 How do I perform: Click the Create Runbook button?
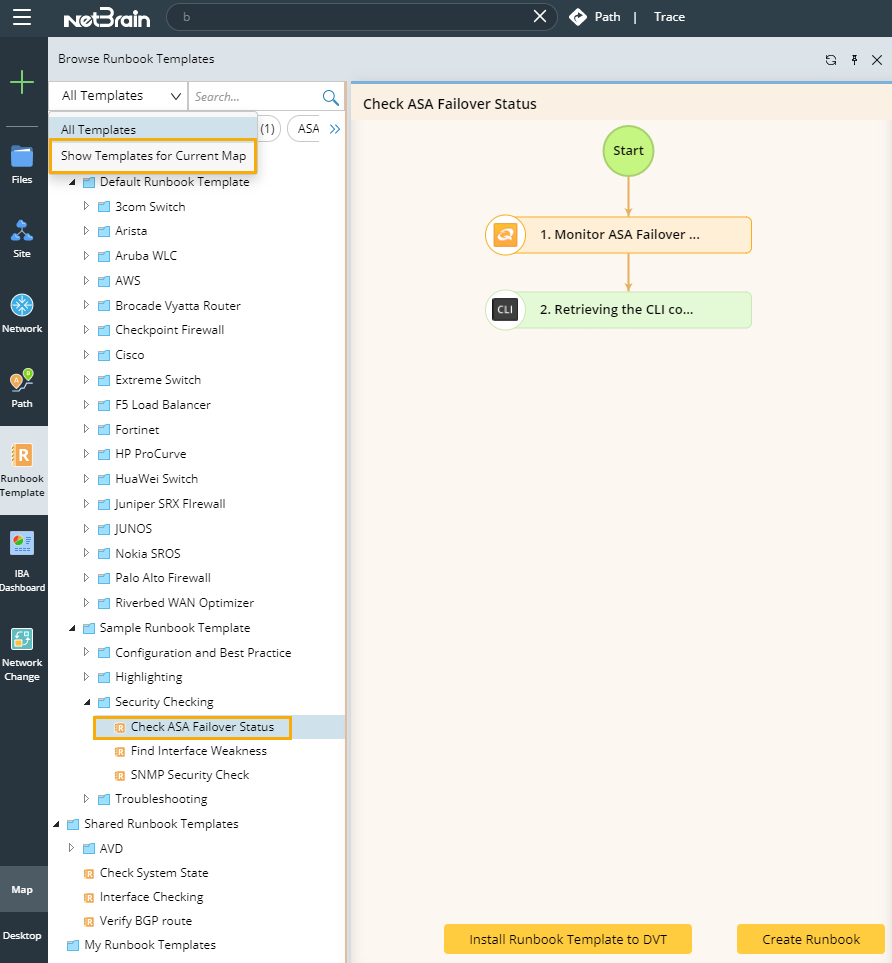(x=810, y=939)
